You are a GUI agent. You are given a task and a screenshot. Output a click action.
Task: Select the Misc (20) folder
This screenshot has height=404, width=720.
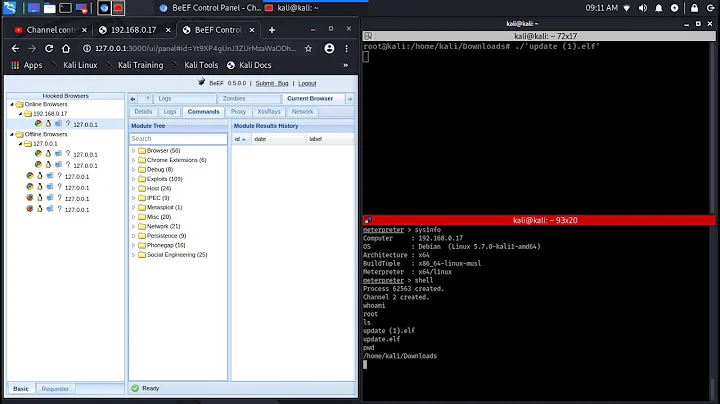[x=159, y=217]
